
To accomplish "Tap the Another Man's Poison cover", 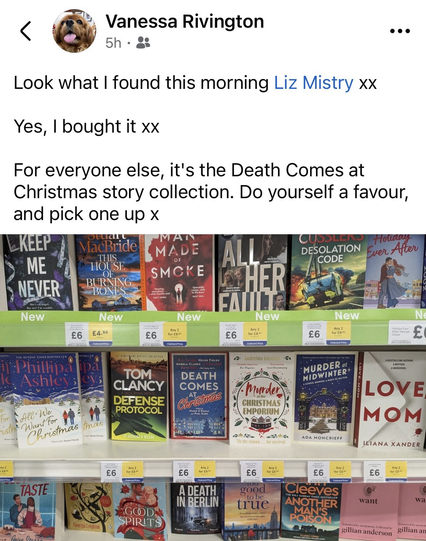I will click(311, 510).
